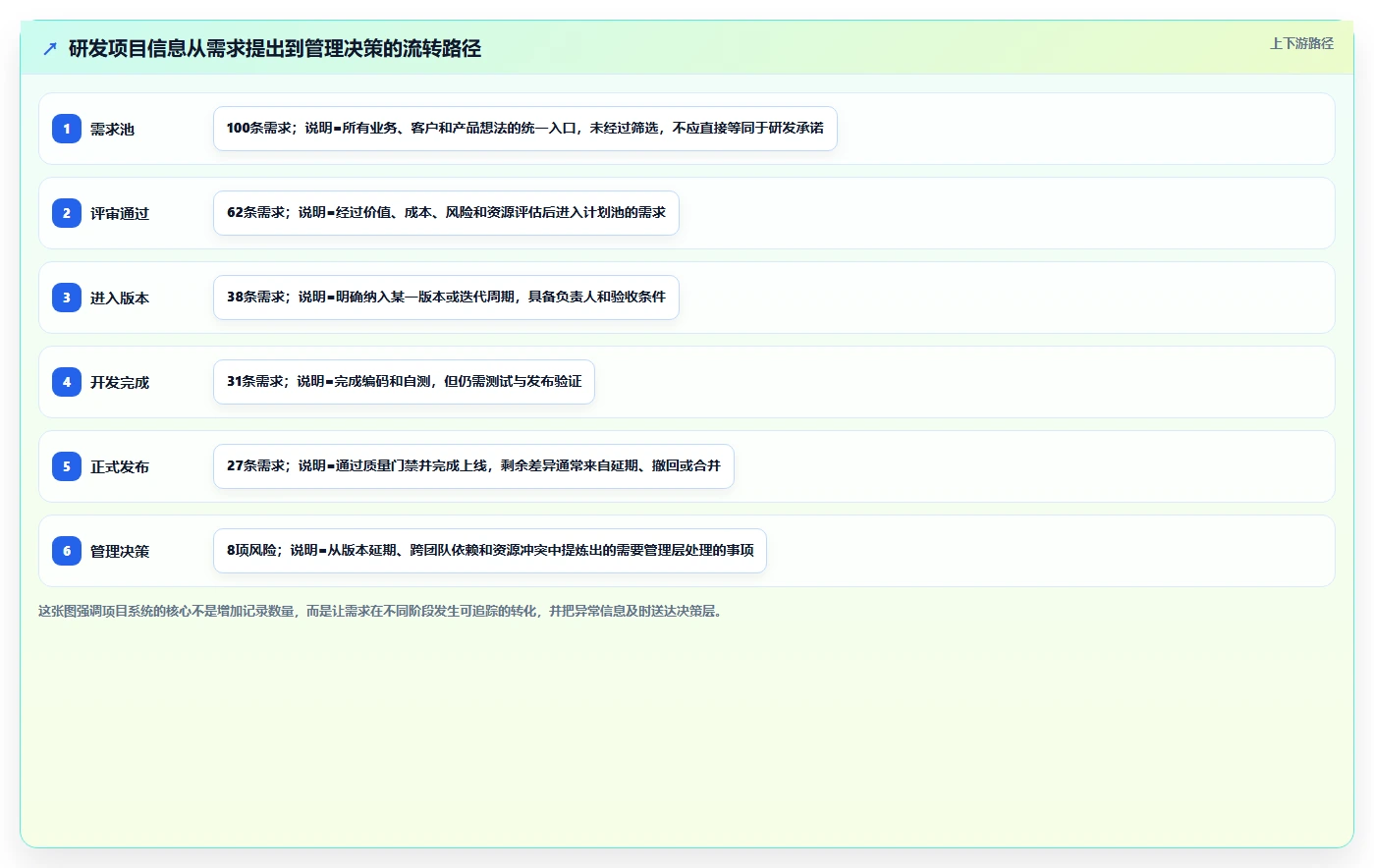Click the 进入版本 step label
The width and height of the screenshot is (1374, 868).
(120, 298)
